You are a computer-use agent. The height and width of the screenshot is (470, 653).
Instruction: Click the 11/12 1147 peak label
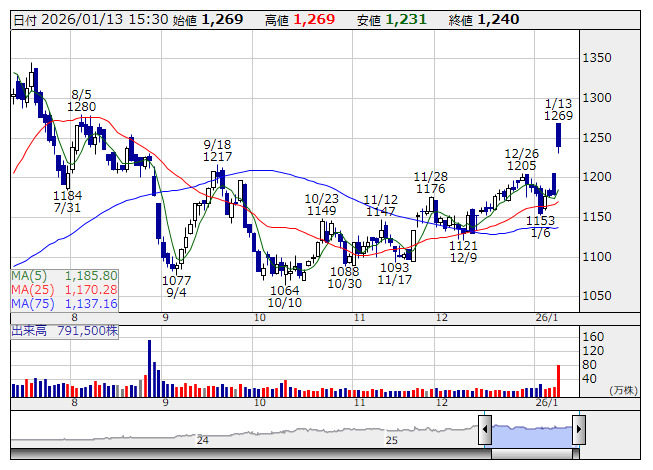coord(381,206)
